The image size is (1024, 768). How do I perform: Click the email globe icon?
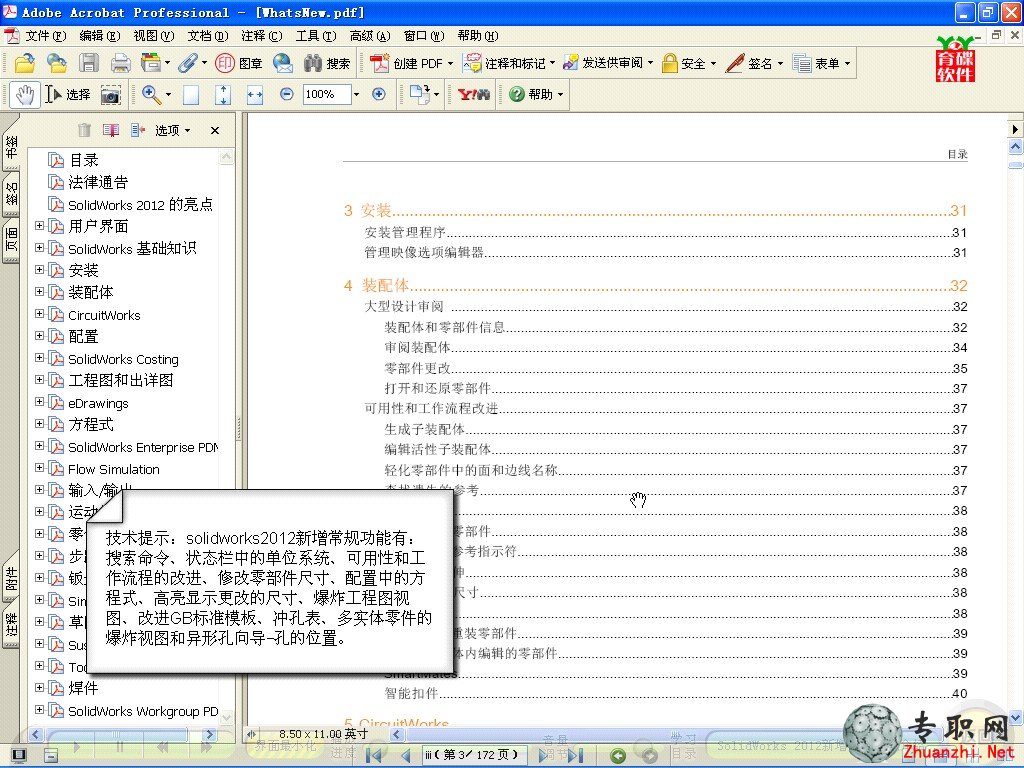(x=283, y=63)
